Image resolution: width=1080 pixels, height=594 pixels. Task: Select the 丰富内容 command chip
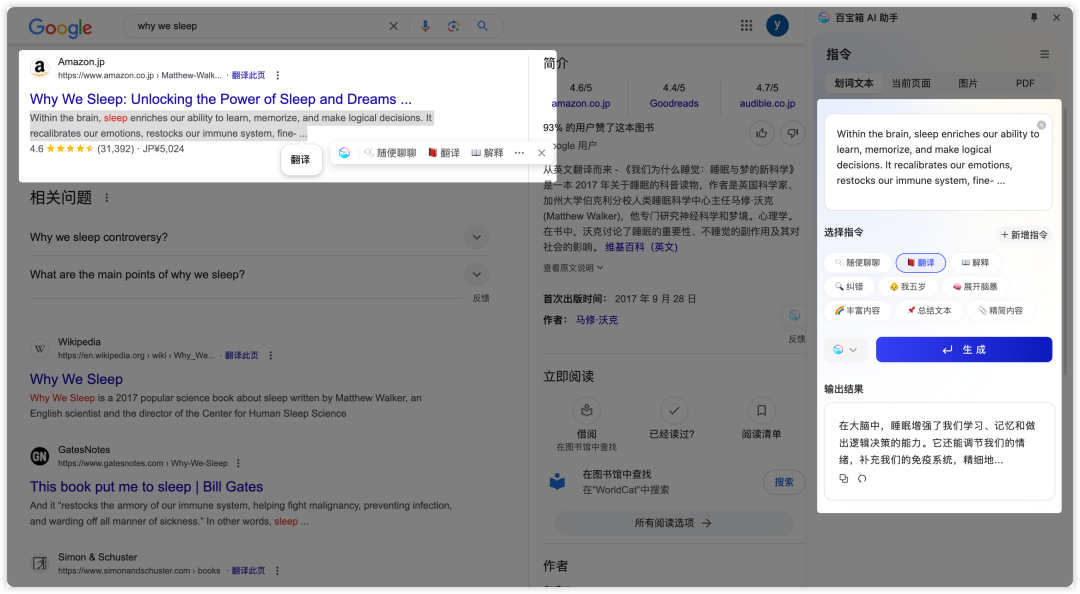[x=857, y=311]
